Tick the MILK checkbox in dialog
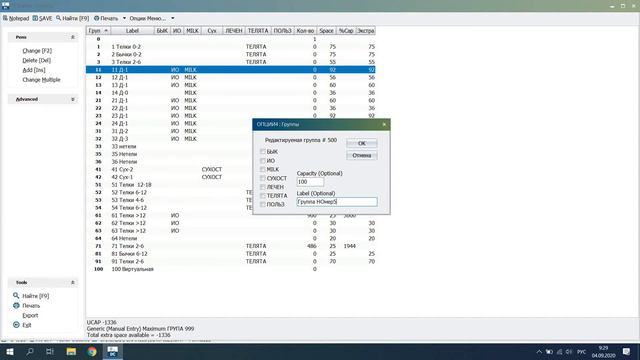640x360 pixels. point(262,169)
